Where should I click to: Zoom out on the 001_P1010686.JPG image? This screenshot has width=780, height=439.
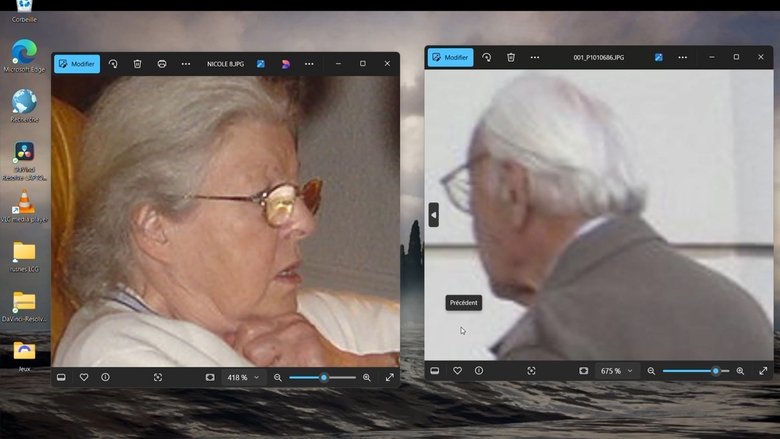pos(651,371)
